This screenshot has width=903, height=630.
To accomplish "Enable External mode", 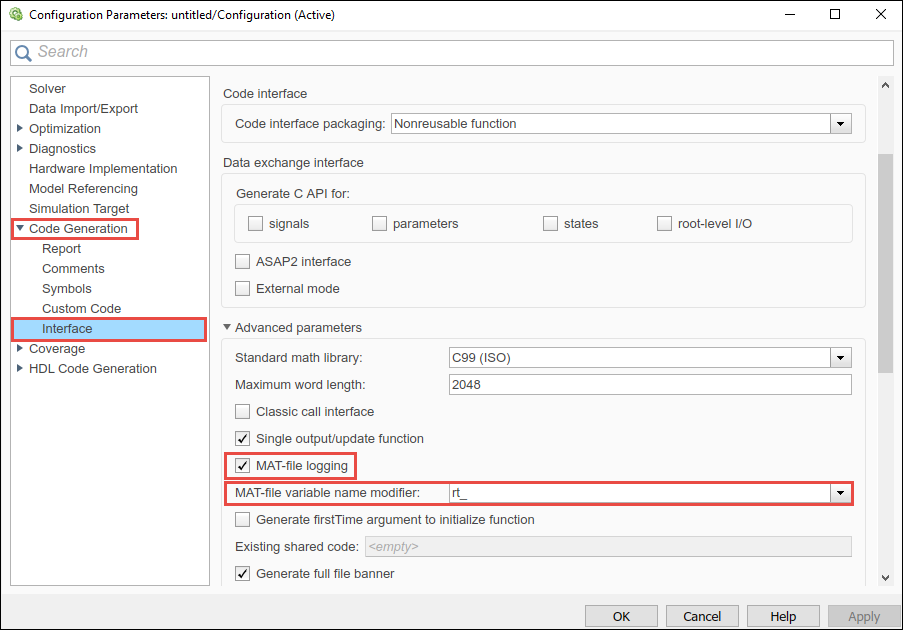I will point(241,288).
